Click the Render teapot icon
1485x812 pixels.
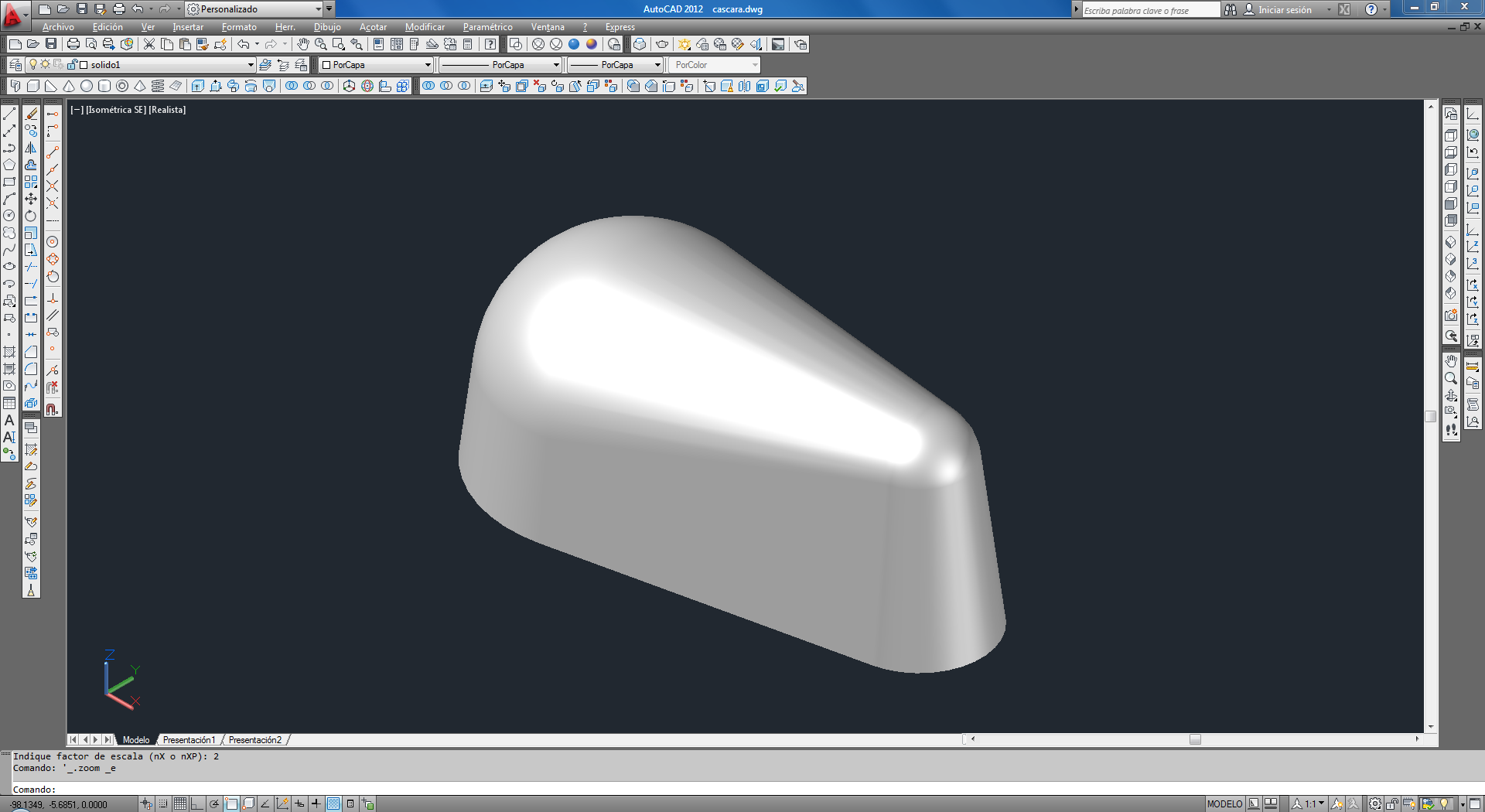[662, 44]
